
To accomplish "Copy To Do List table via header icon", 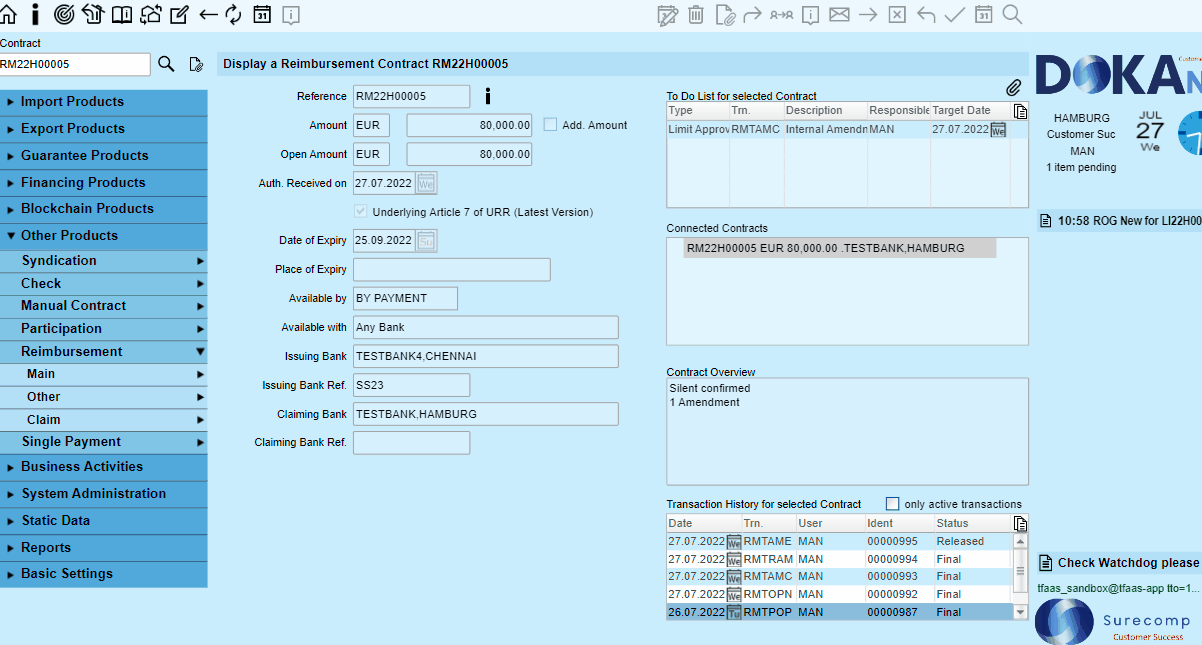I will click(1020, 111).
